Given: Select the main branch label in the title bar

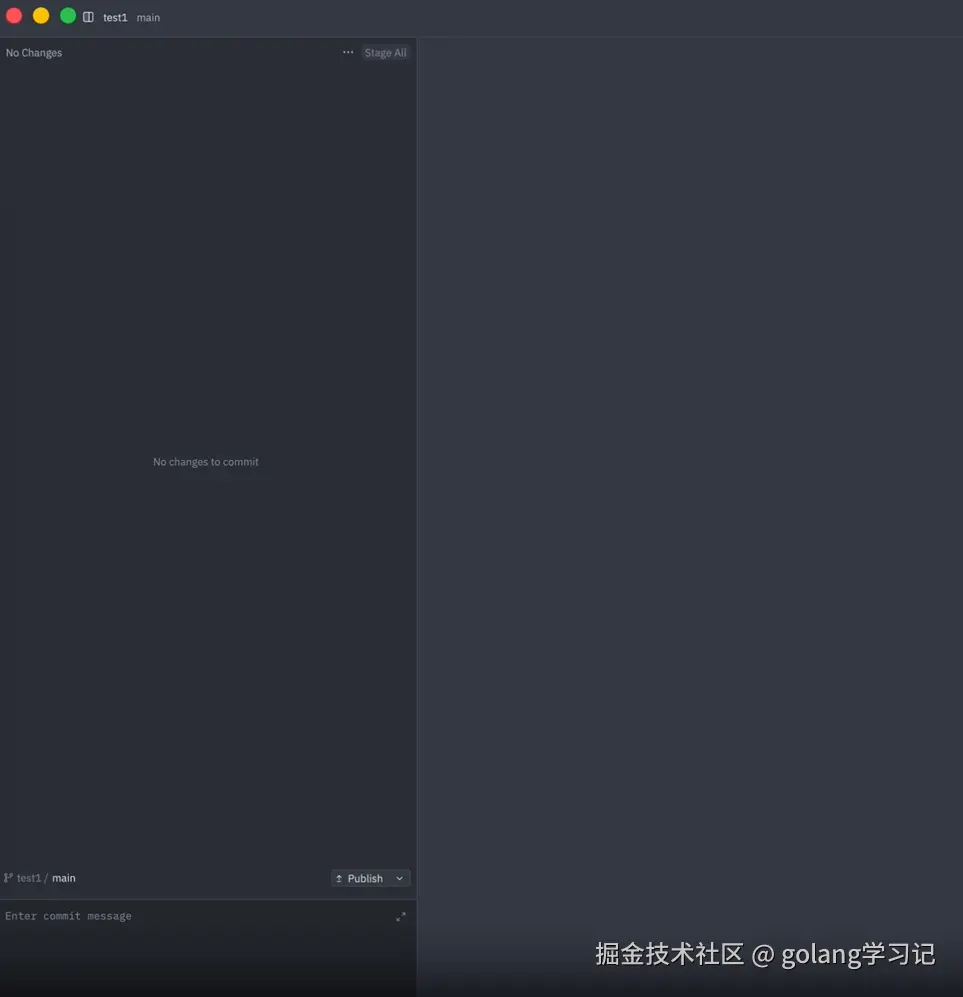Looking at the screenshot, I should pos(148,17).
